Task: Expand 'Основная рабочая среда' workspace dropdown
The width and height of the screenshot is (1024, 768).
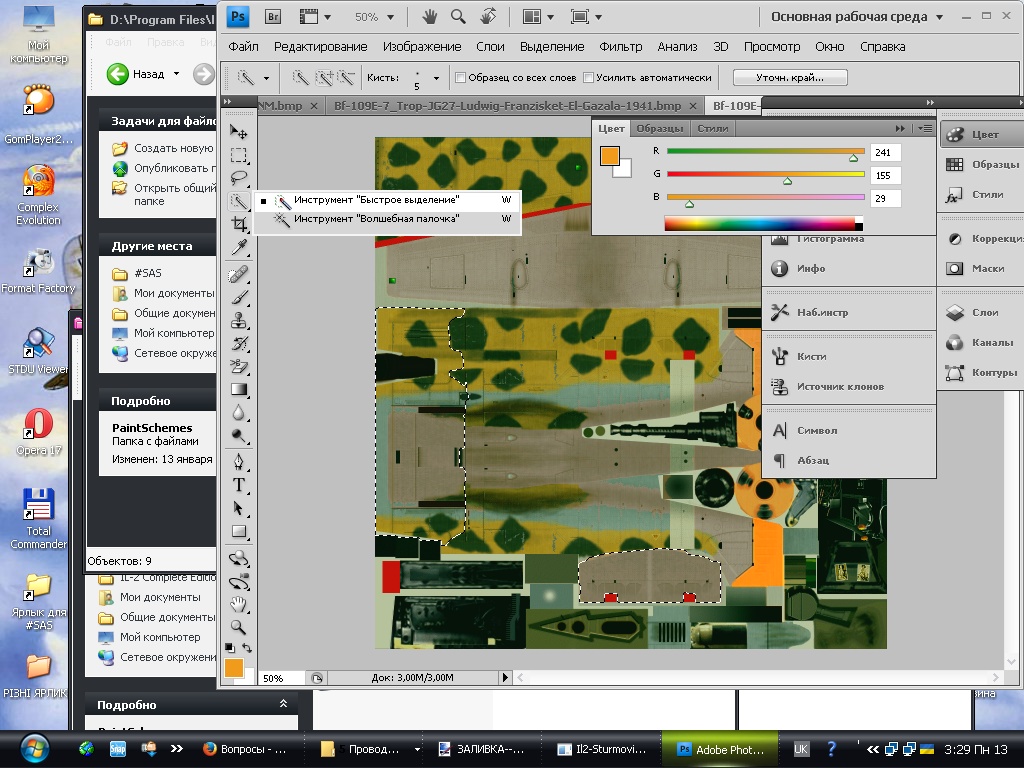Action: pos(936,17)
